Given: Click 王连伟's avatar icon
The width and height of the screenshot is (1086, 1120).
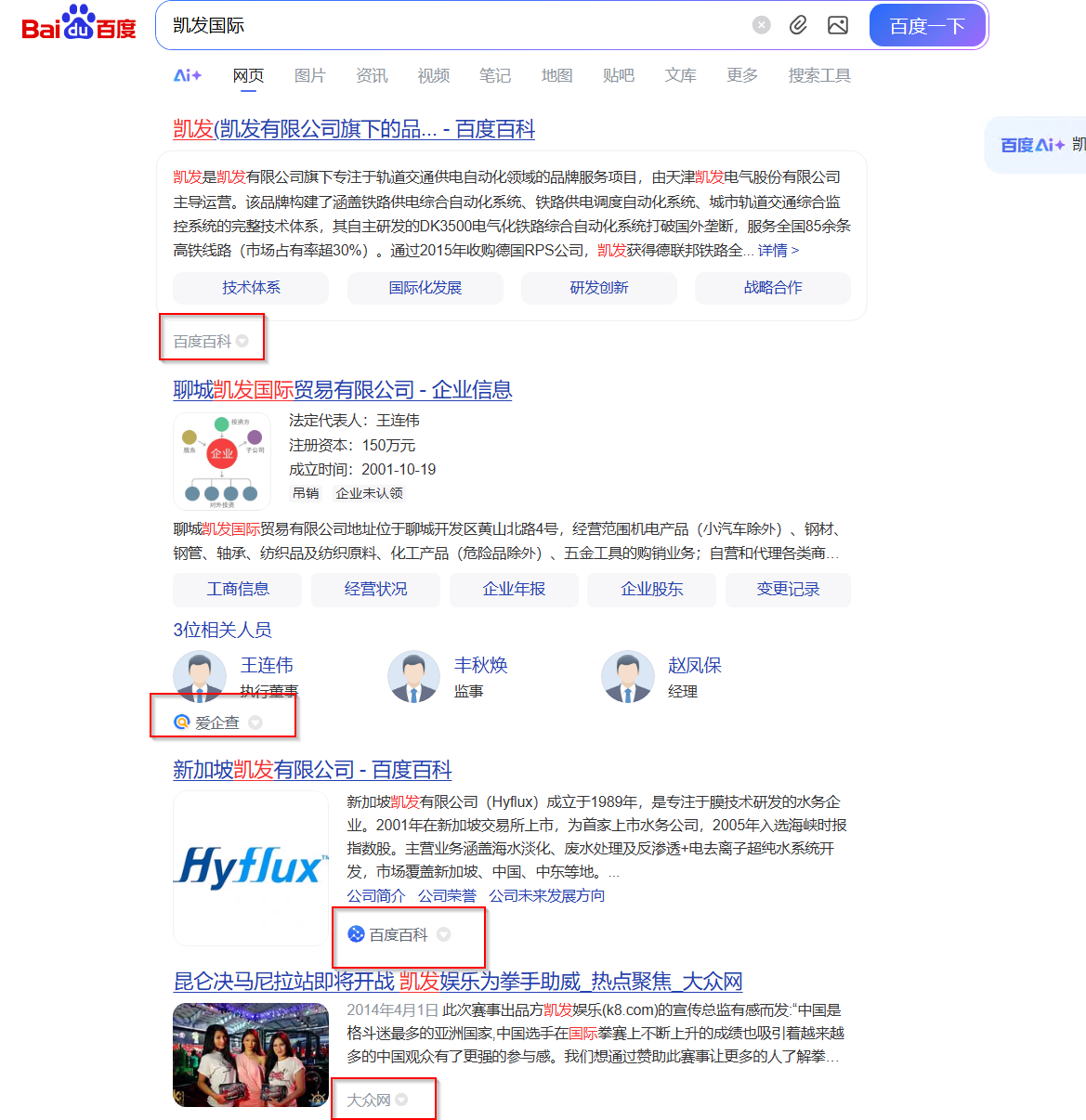Looking at the screenshot, I should coord(200,676).
